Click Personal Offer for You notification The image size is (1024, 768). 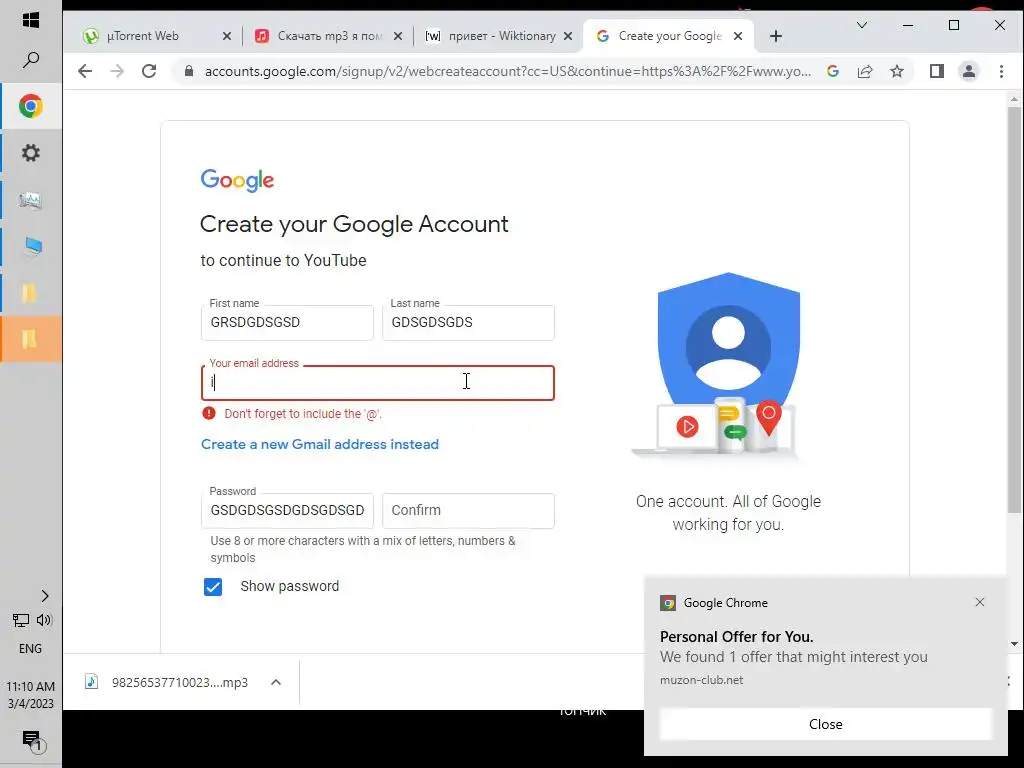pos(737,637)
